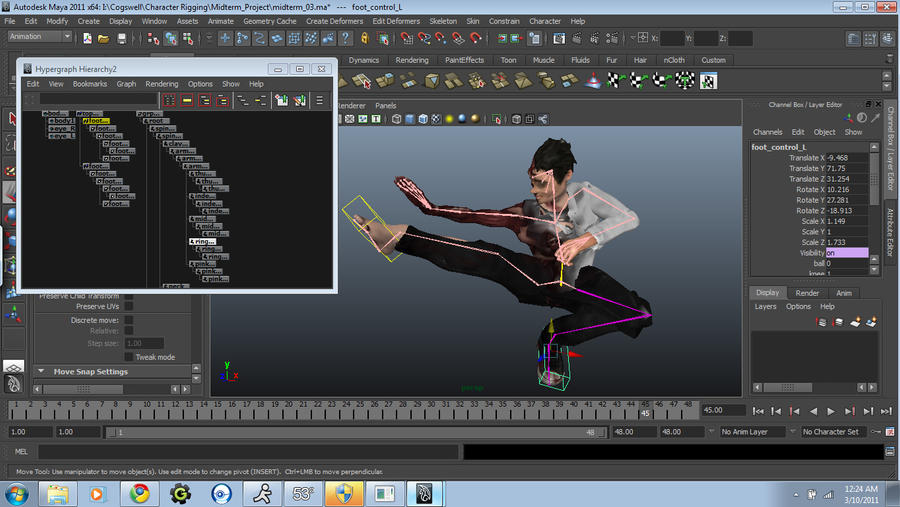900x507 pixels.
Task: Click Hypergraph frame-selection yellow bar icon
Action: pos(187,100)
